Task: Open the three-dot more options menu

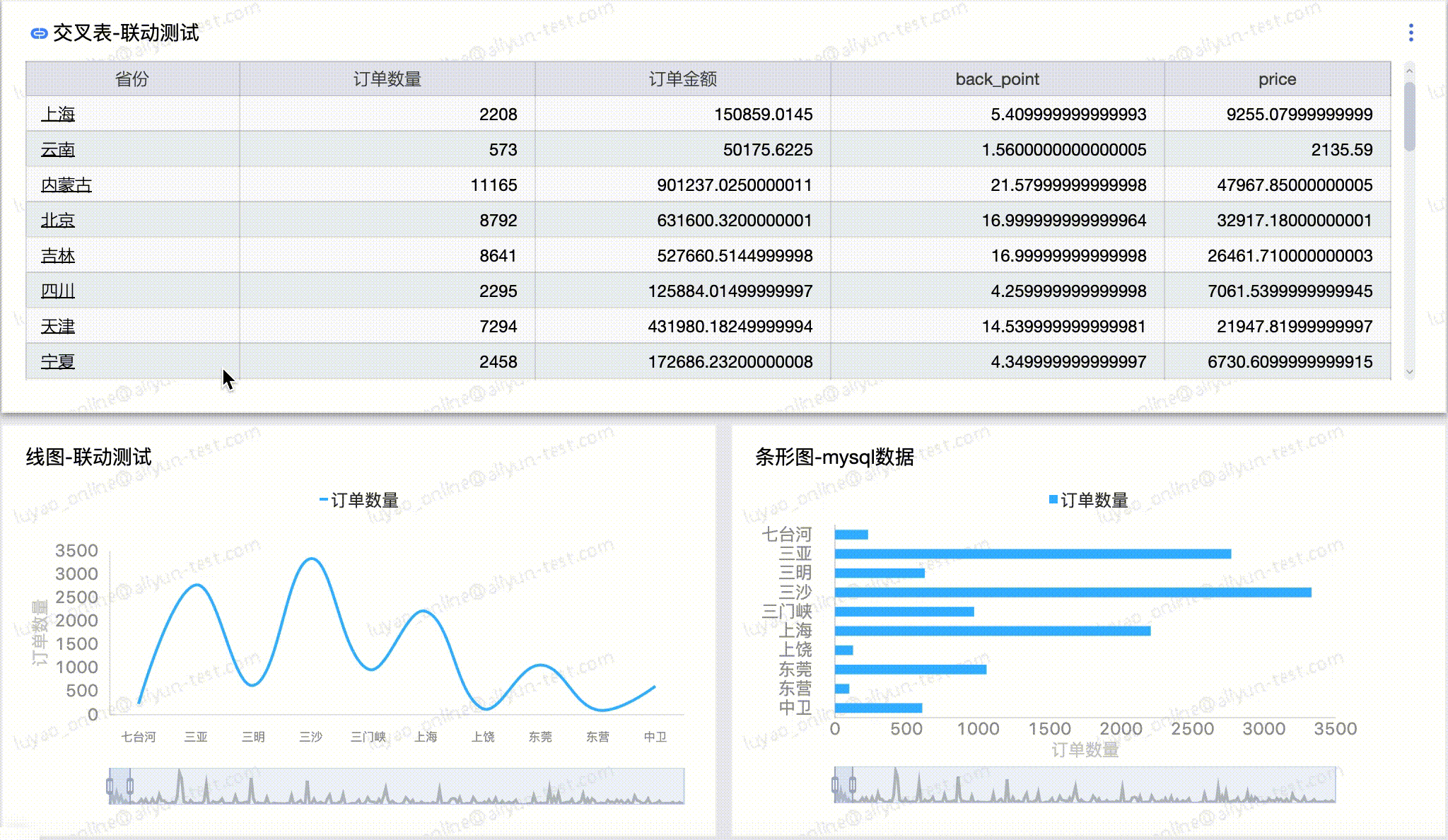Action: [1411, 33]
